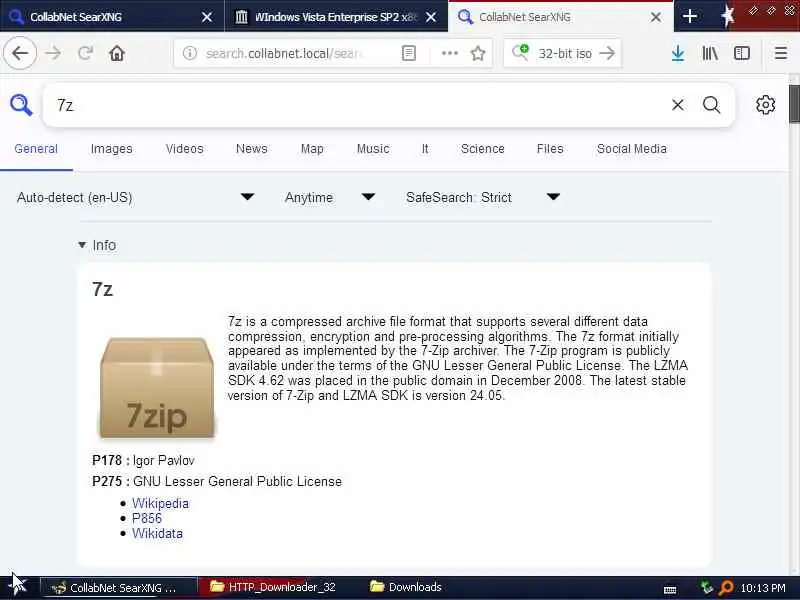Click the forward navigation arrow
Image resolution: width=800 pixels, height=600 pixels.
click(x=53, y=53)
